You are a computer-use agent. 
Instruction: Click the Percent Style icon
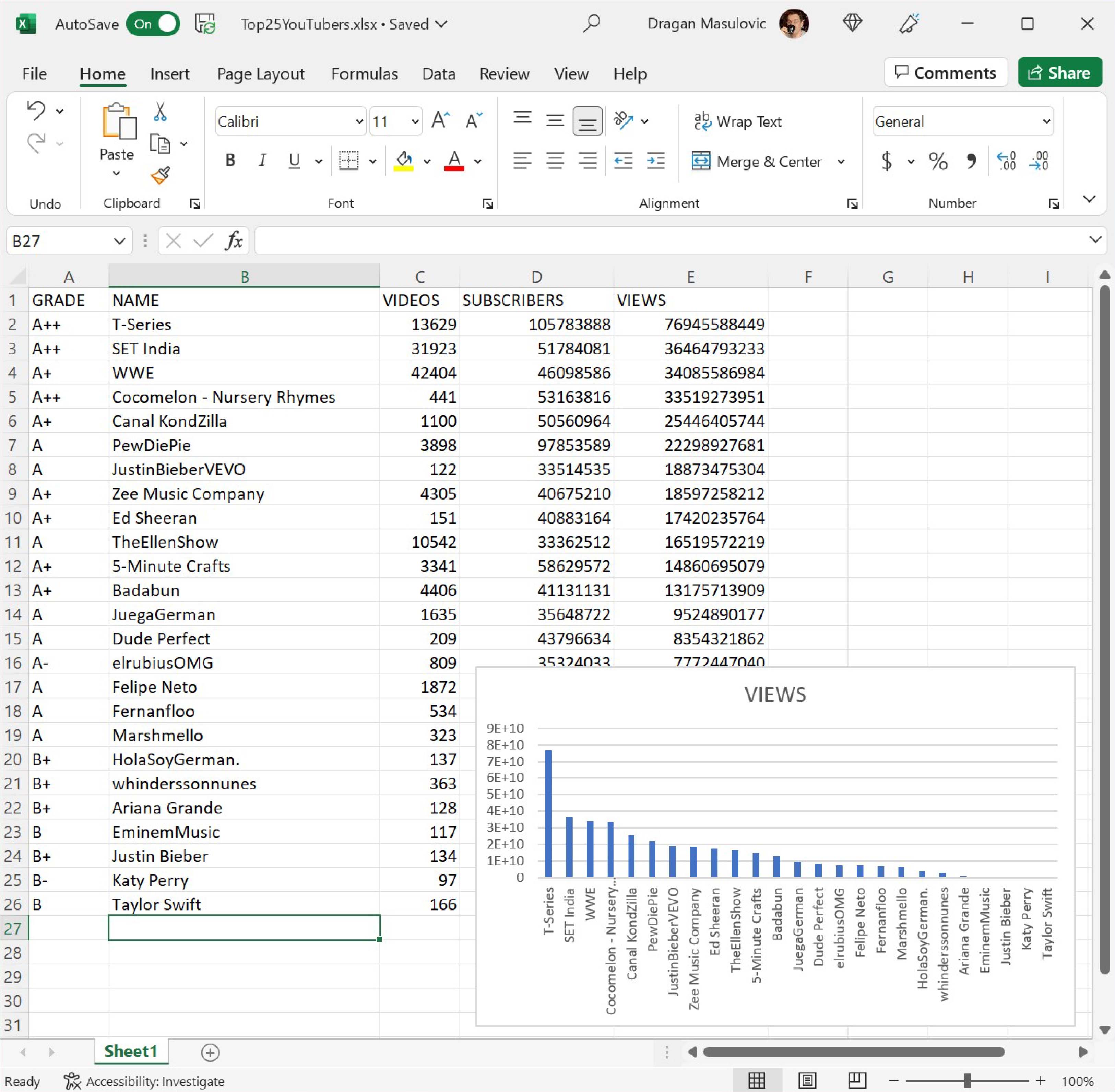(938, 161)
